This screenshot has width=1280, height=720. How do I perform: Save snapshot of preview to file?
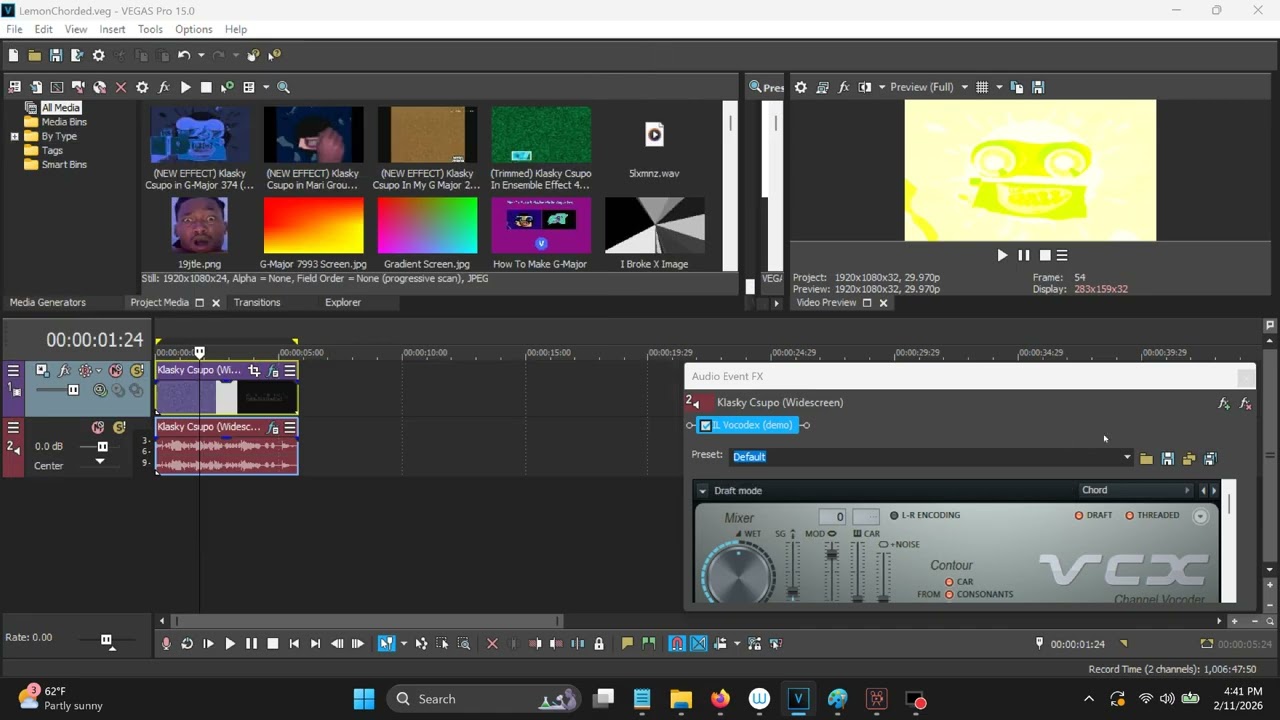1038,87
